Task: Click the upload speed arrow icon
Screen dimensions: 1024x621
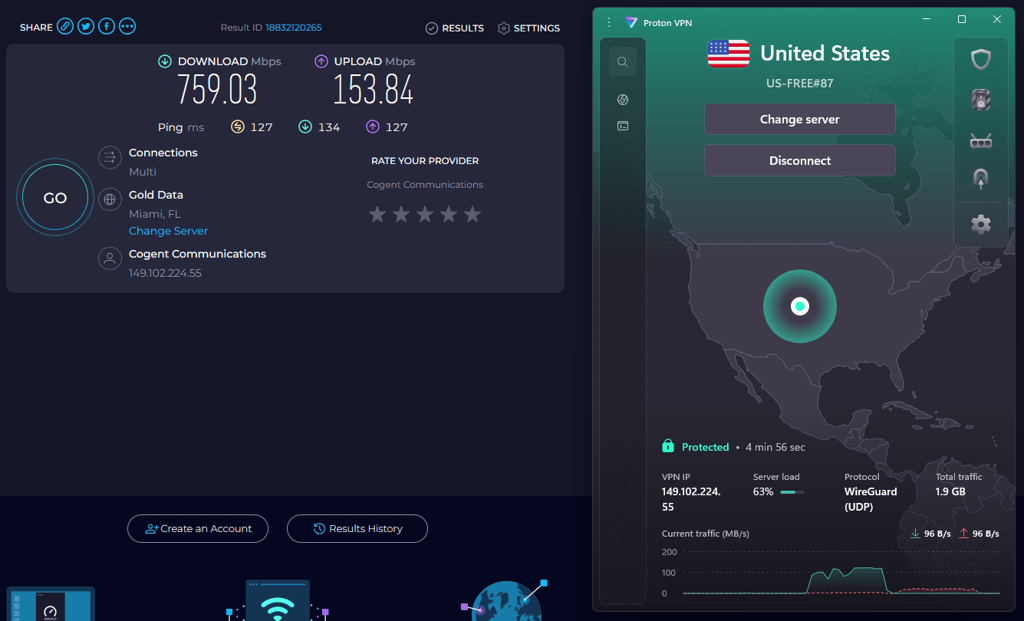Action: 321,61
